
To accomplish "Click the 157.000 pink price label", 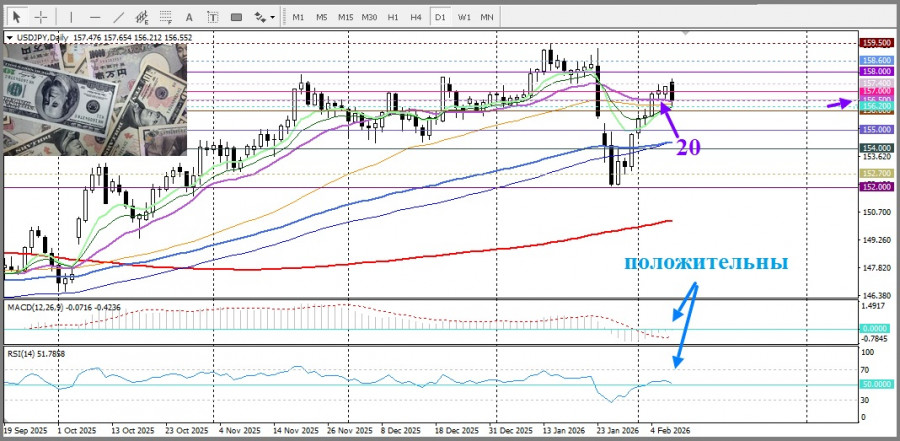I will pyautogui.click(x=876, y=91).
